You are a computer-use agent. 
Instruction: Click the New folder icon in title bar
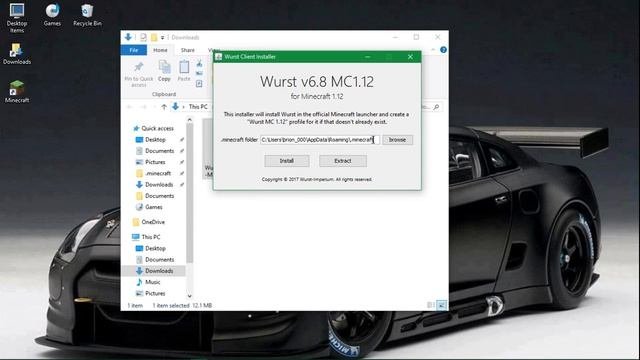point(154,37)
